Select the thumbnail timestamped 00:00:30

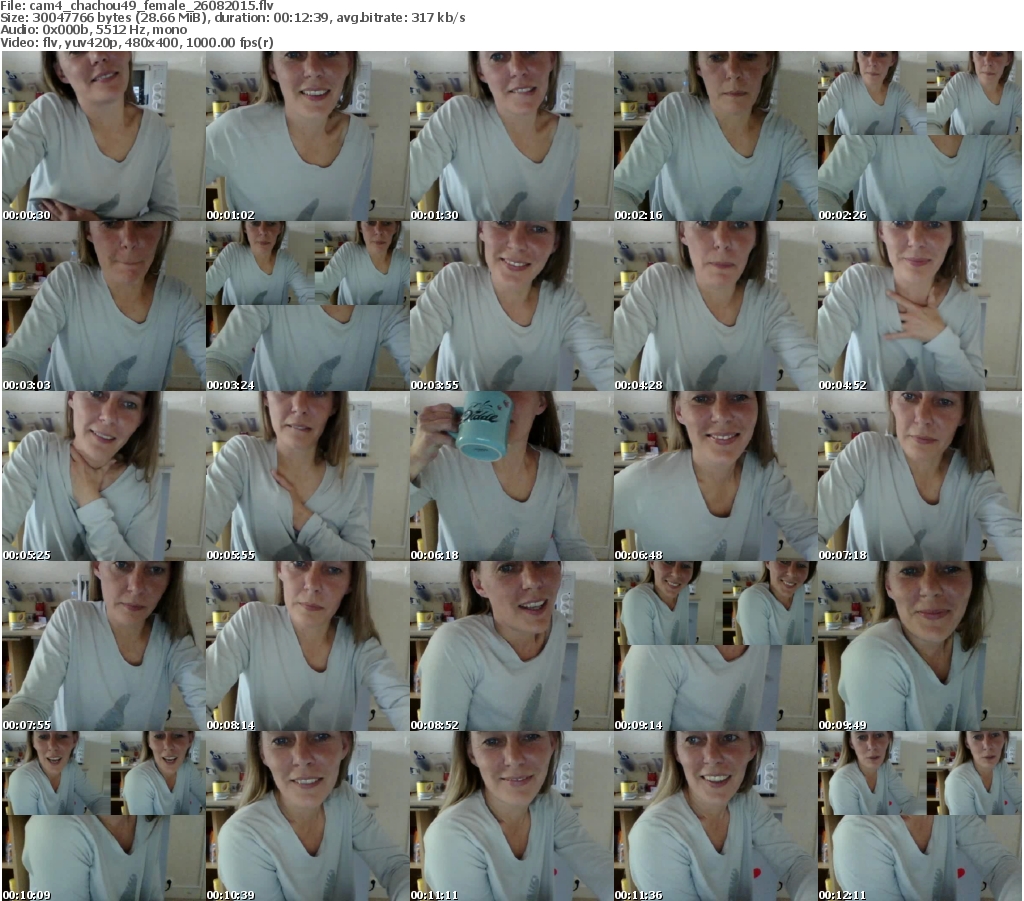pos(103,136)
